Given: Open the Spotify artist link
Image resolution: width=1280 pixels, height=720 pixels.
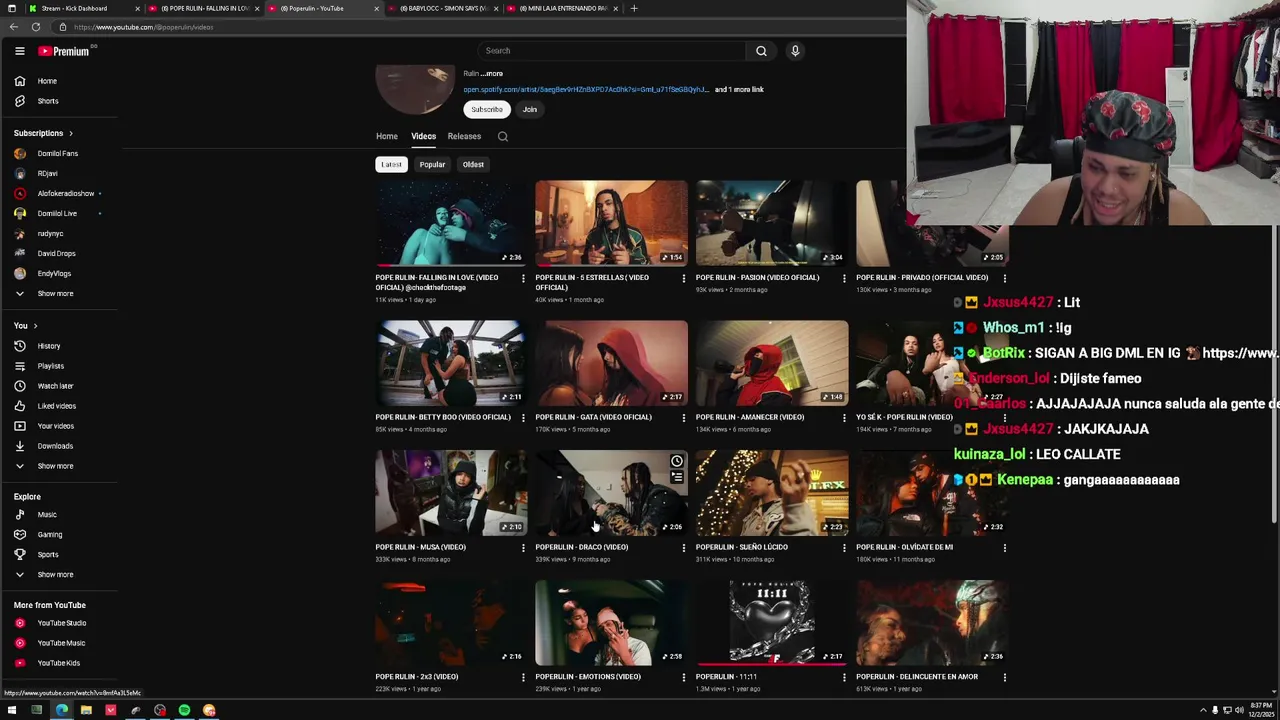Looking at the screenshot, I should click(x=586, y=90).
